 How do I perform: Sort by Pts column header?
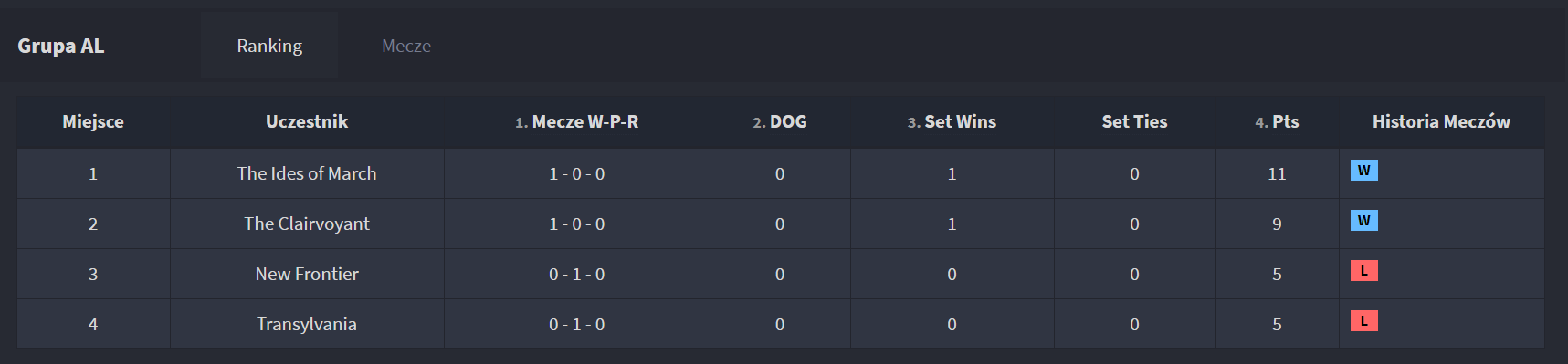tap(1277, 121)
